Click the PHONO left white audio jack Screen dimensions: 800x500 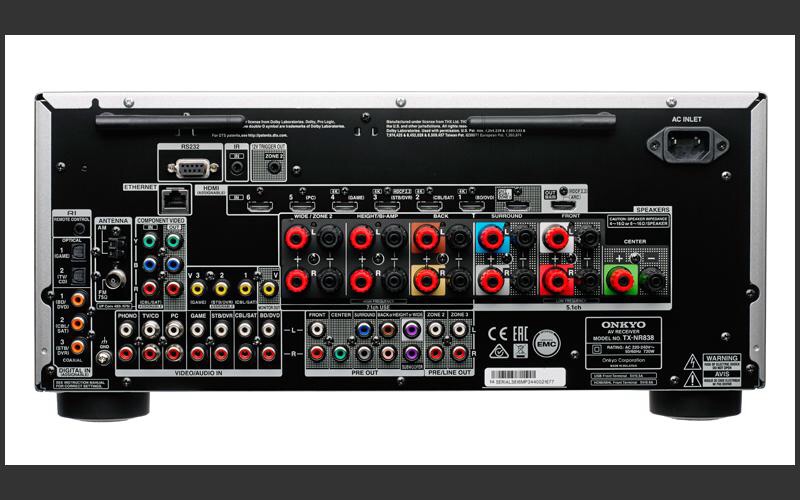point(126,330)
